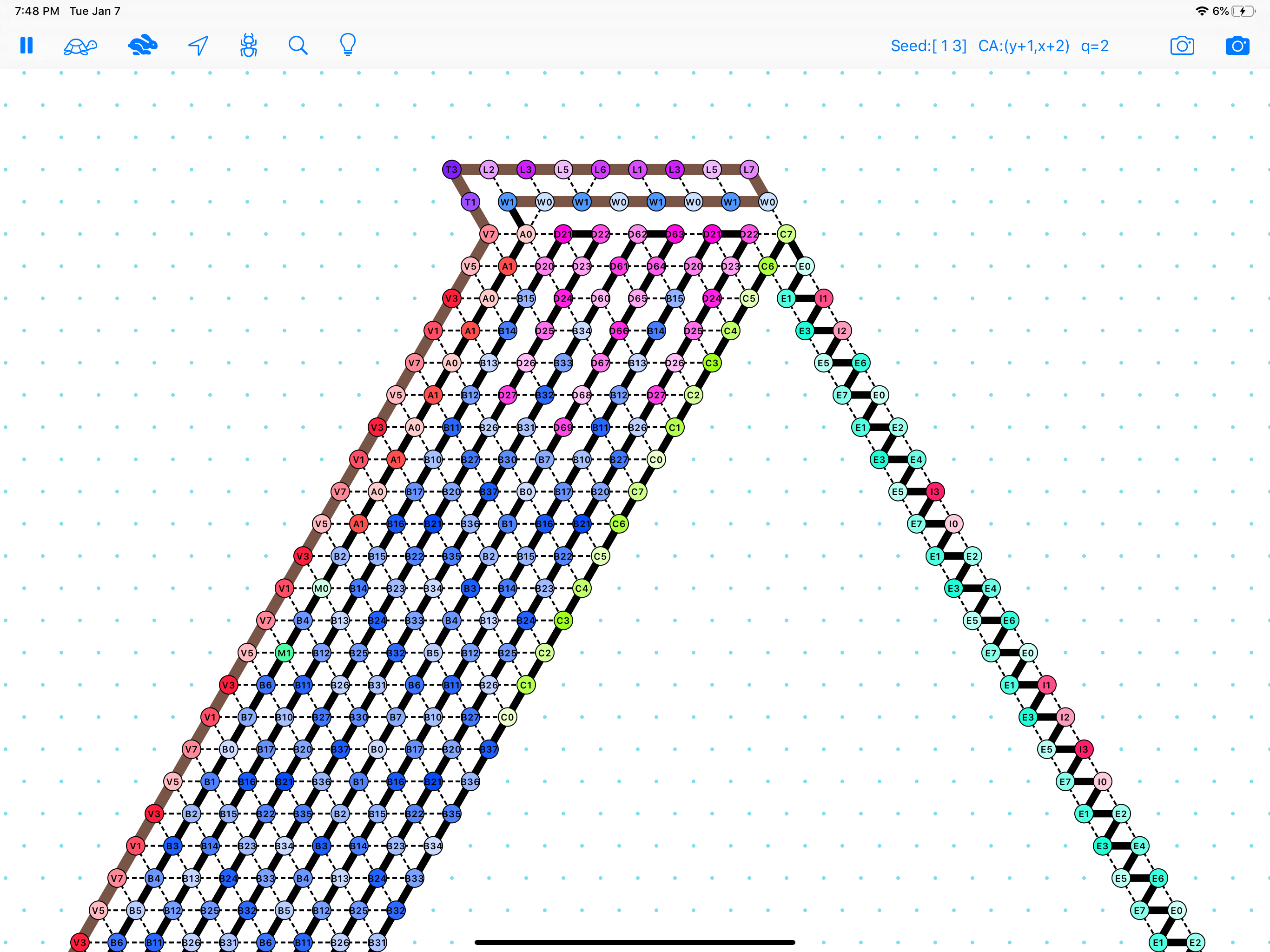Click the outlined camera snapshot icon

pyautogui.click(x=1183, y=46)
